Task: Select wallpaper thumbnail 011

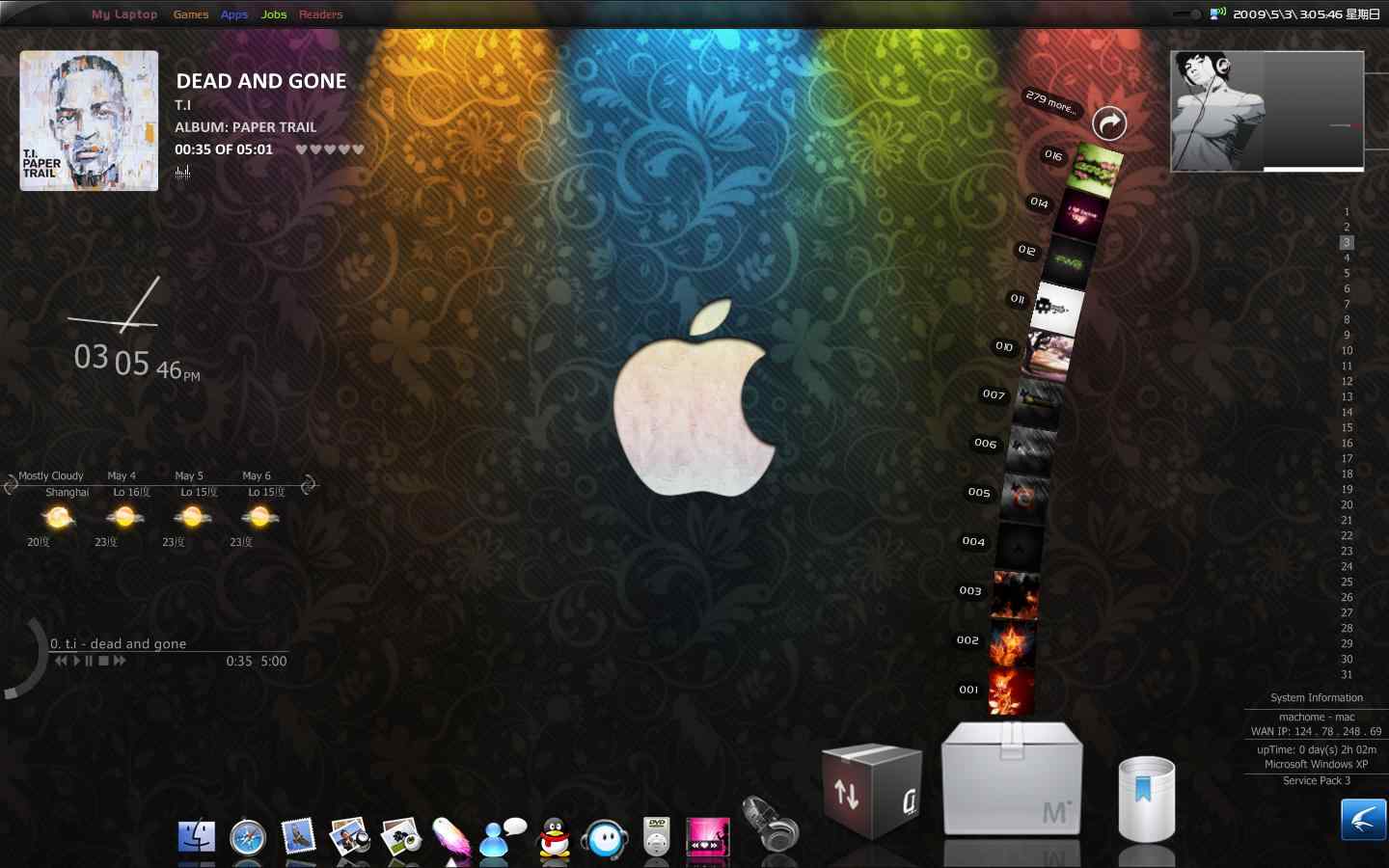Action: coord(1056,309)
